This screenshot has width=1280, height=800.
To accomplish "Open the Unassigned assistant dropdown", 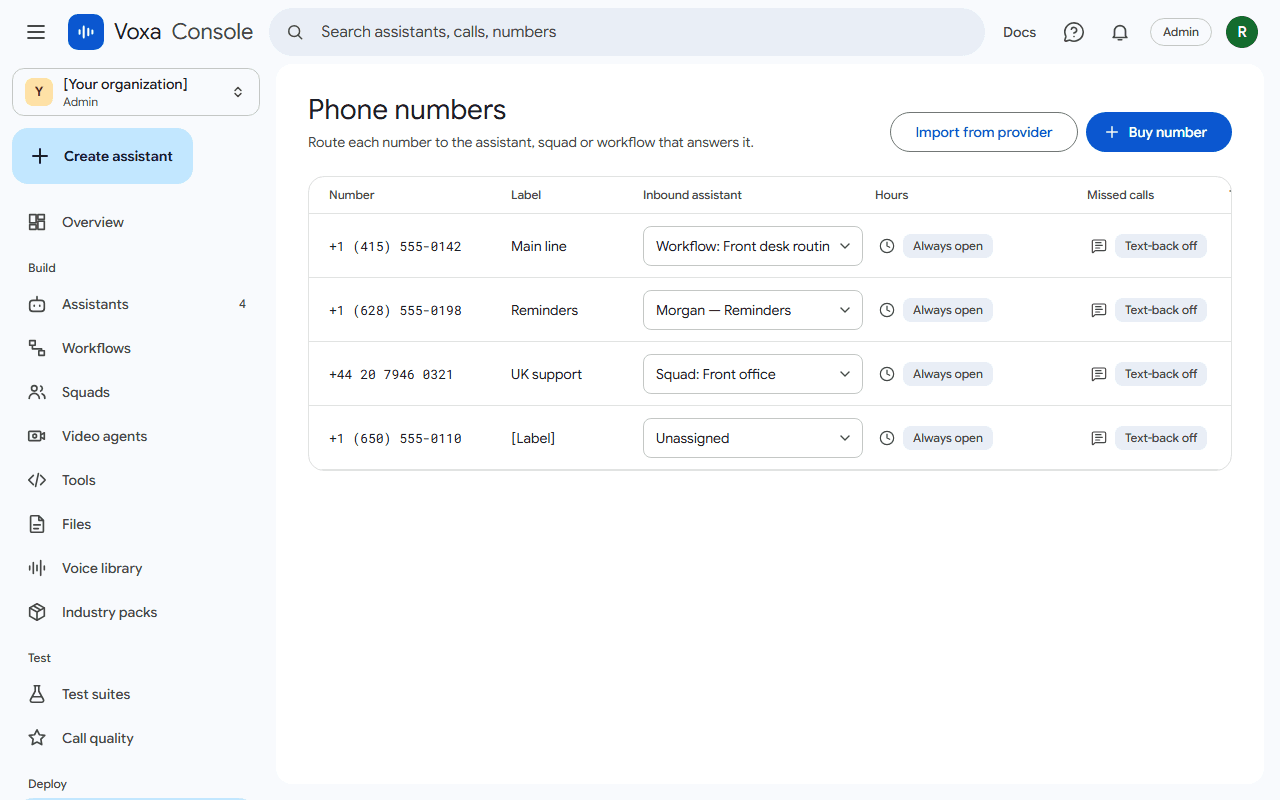I will tap(753, 438).
